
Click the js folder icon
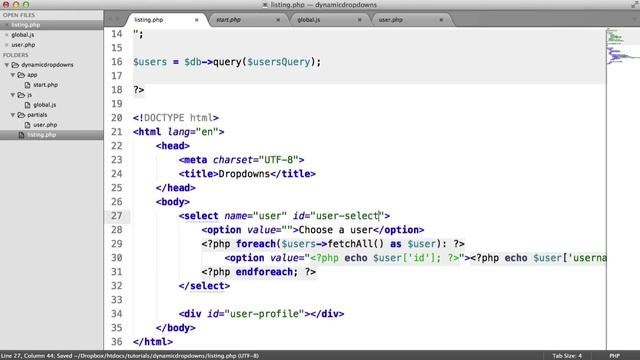pyautogui.click(x=21, y=95)
